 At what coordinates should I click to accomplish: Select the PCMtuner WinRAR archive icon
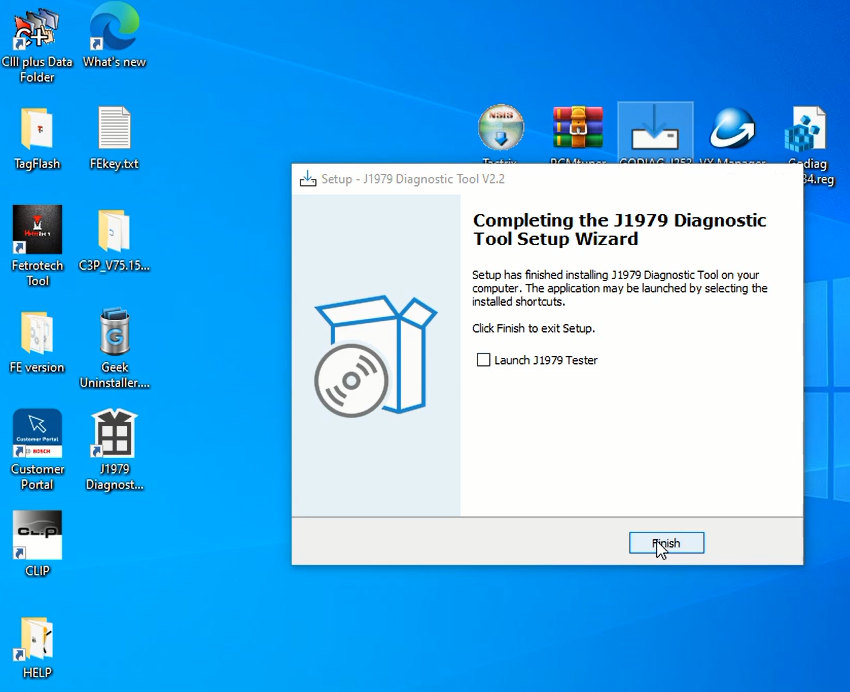pyautogui.click(x=578, y=130)
